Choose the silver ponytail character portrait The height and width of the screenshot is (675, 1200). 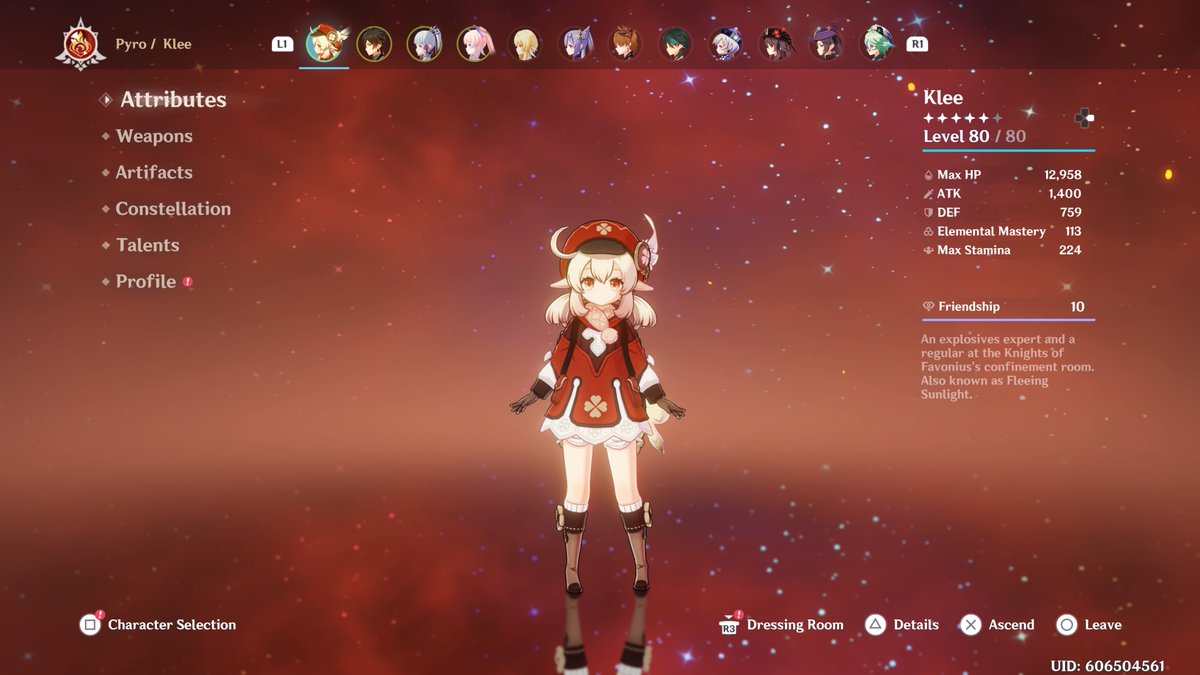(424, 44)
